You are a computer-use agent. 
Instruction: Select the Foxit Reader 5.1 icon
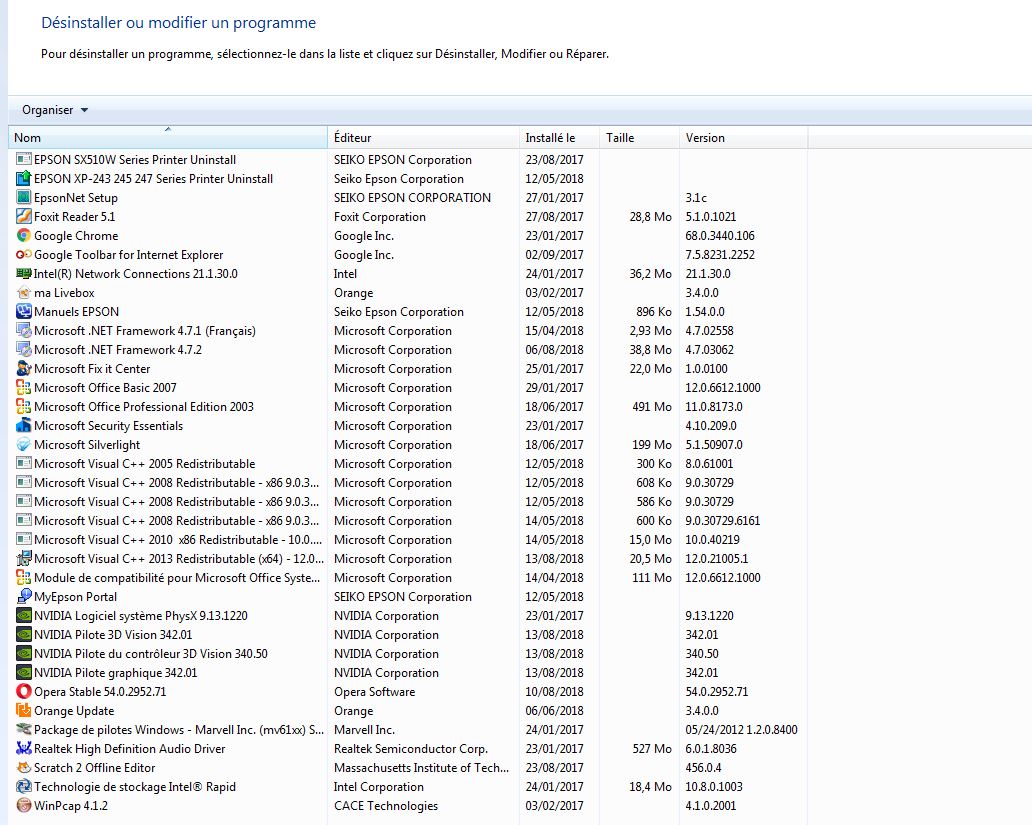pyautogui.click(x=25, y=217)
